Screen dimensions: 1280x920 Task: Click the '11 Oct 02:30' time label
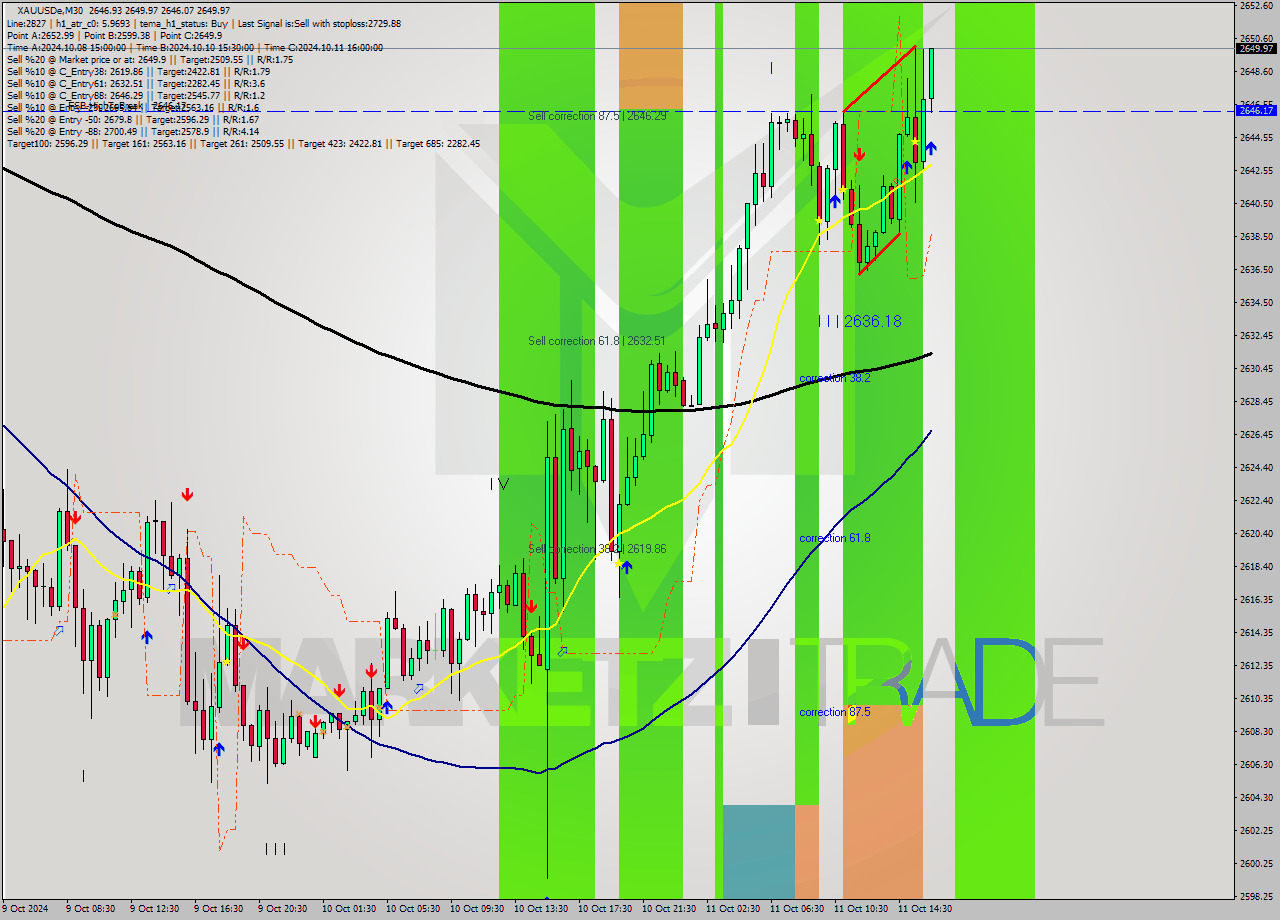pyautogui.click(x=732, y=909)
